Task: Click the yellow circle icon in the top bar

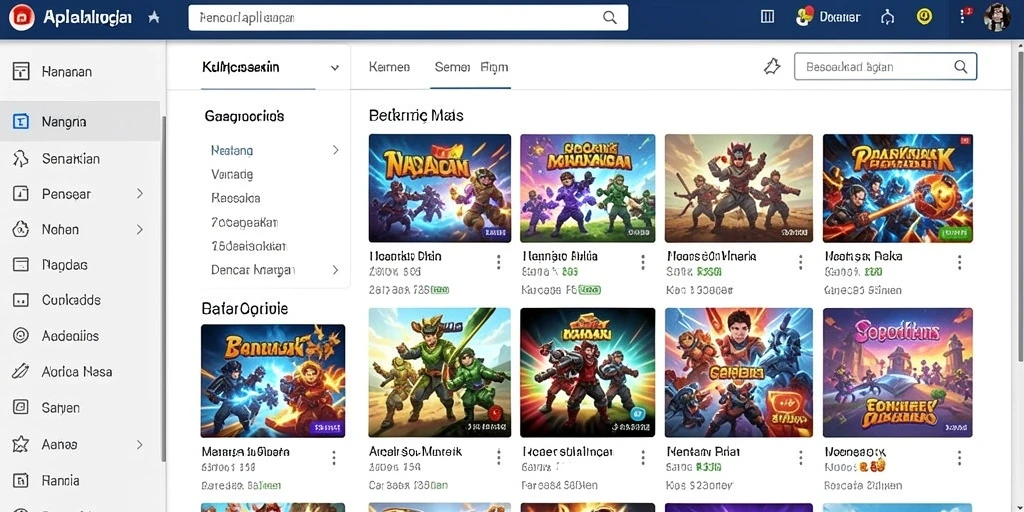Action: pyautogui.click(x=924, y=16)
